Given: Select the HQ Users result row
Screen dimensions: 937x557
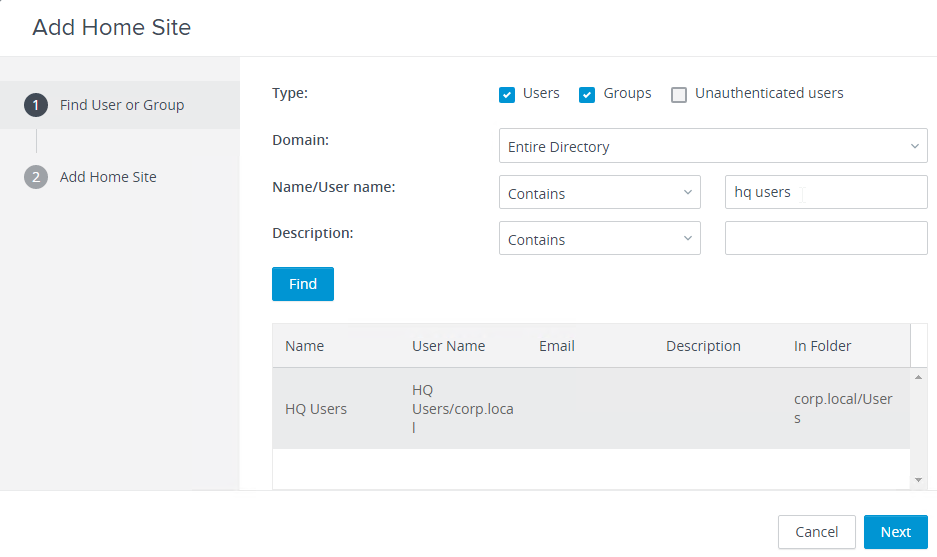Looking at the screenshot, I should point(591,408).
